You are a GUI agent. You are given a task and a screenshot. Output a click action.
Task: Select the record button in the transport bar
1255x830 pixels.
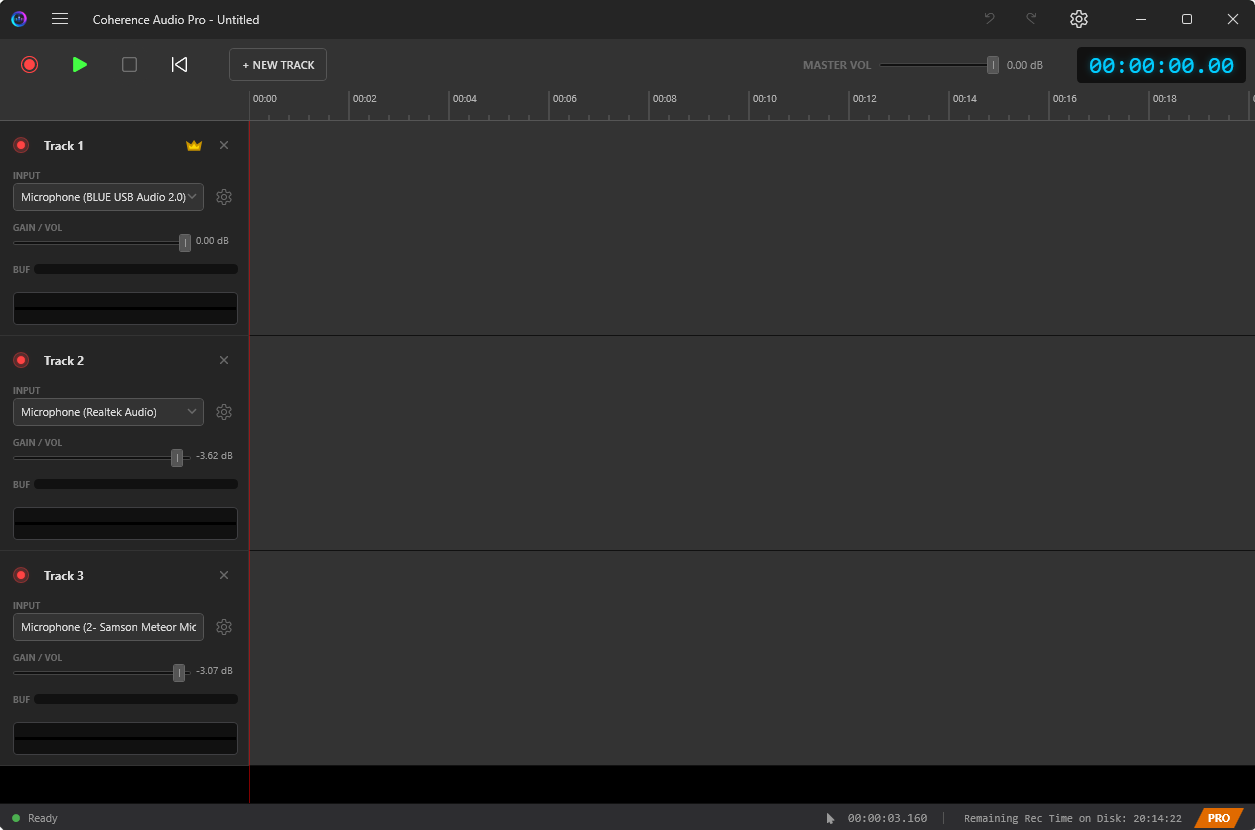click(29, 64)
